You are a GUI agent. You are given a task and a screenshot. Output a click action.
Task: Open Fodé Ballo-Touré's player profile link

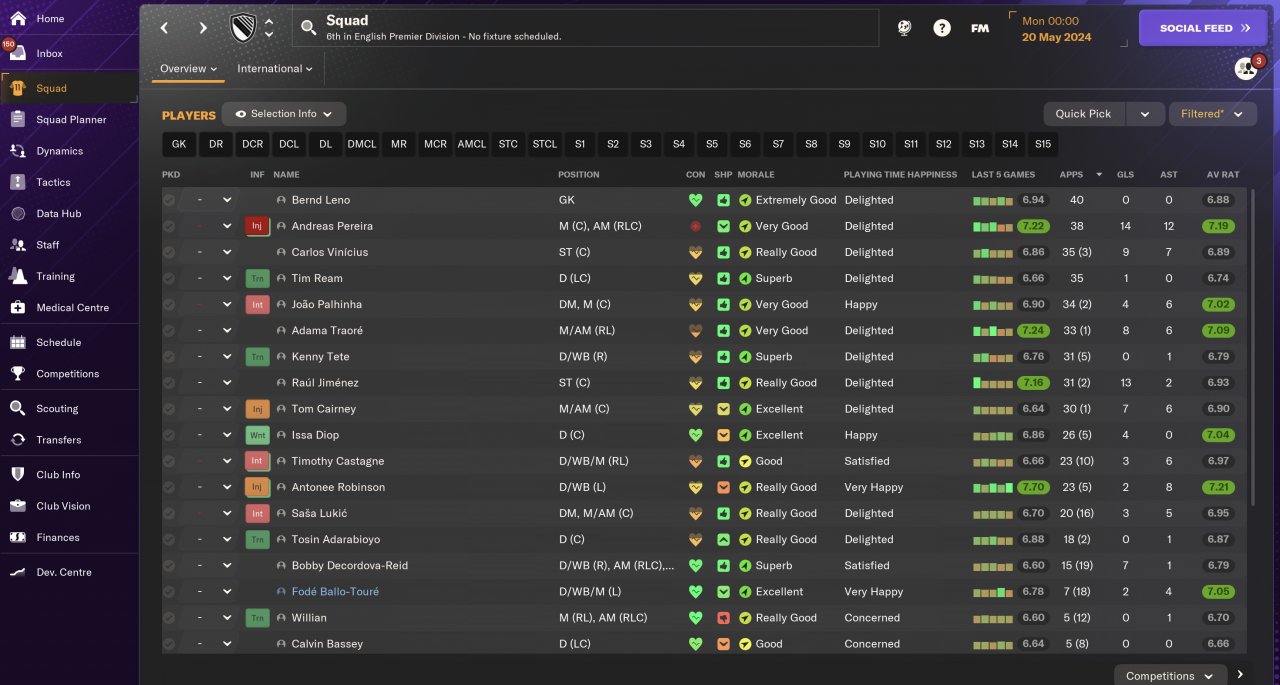[335, 592]
